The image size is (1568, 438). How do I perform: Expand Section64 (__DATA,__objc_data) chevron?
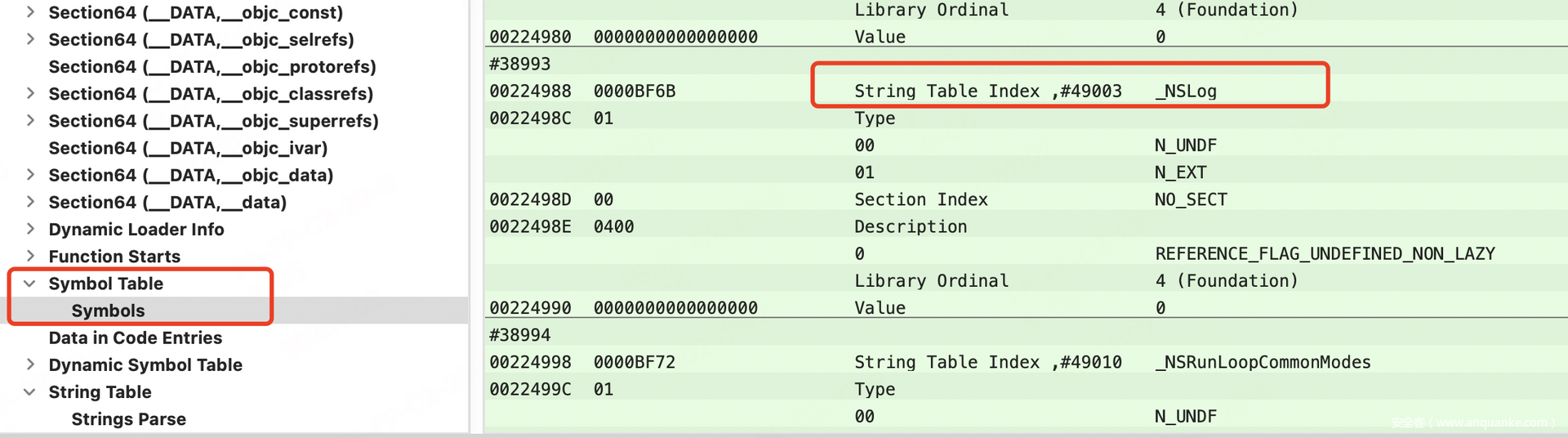point(30,174)
